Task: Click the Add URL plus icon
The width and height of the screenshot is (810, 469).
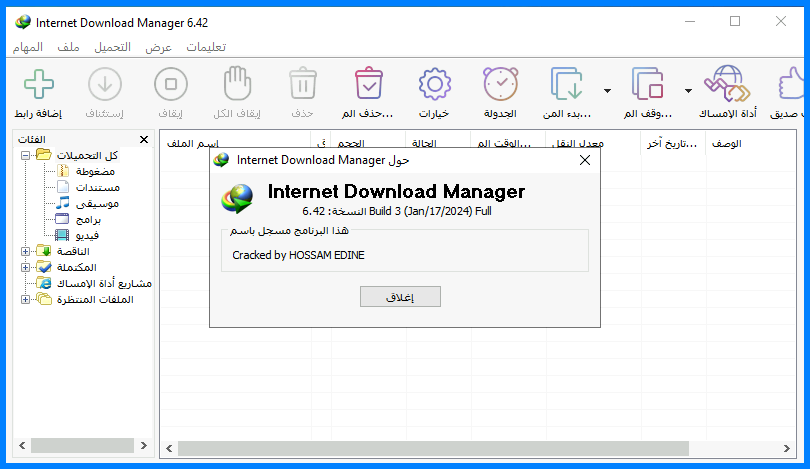Action: click(x=39, y=84)
